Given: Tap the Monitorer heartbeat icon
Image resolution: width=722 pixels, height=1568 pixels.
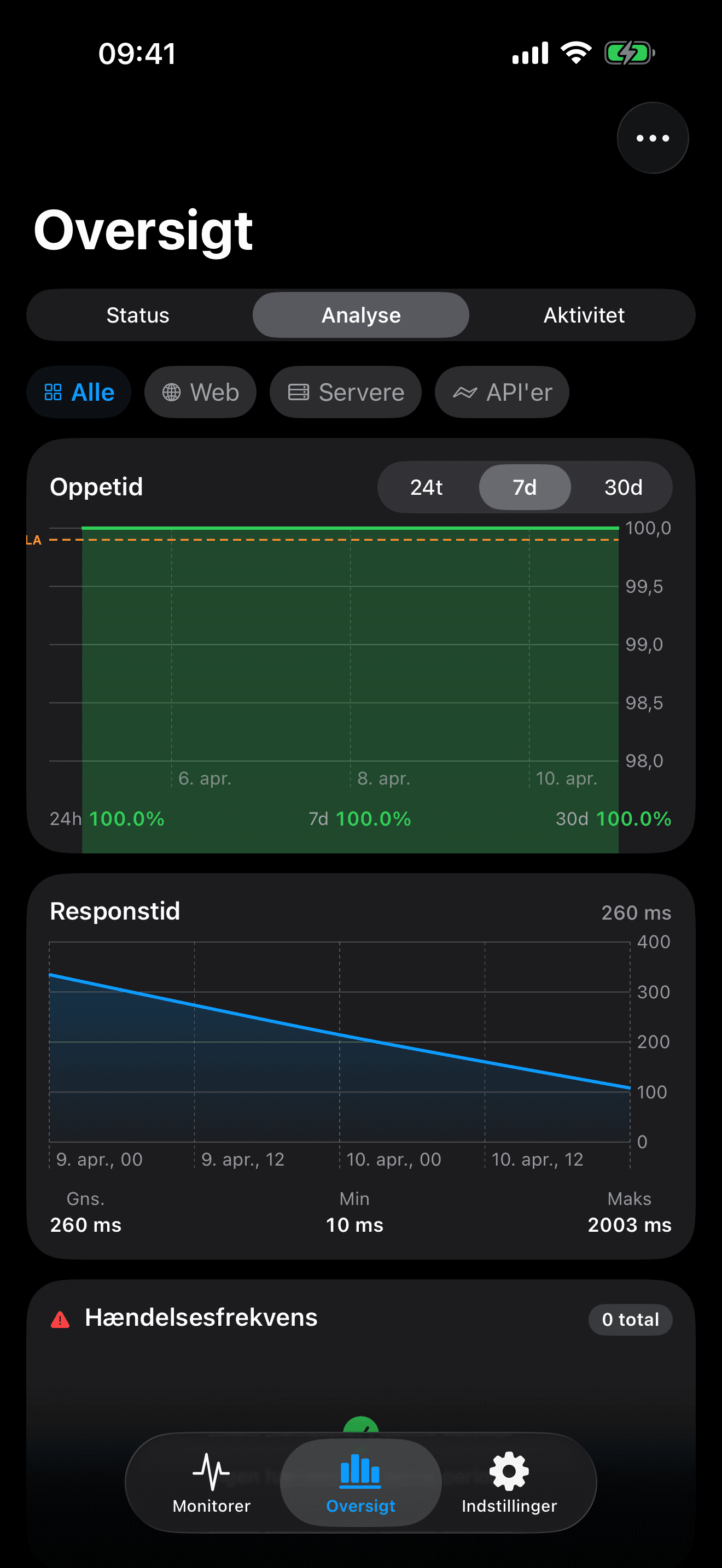Looking at the screenshot, I should click(x=211, y=1471).
